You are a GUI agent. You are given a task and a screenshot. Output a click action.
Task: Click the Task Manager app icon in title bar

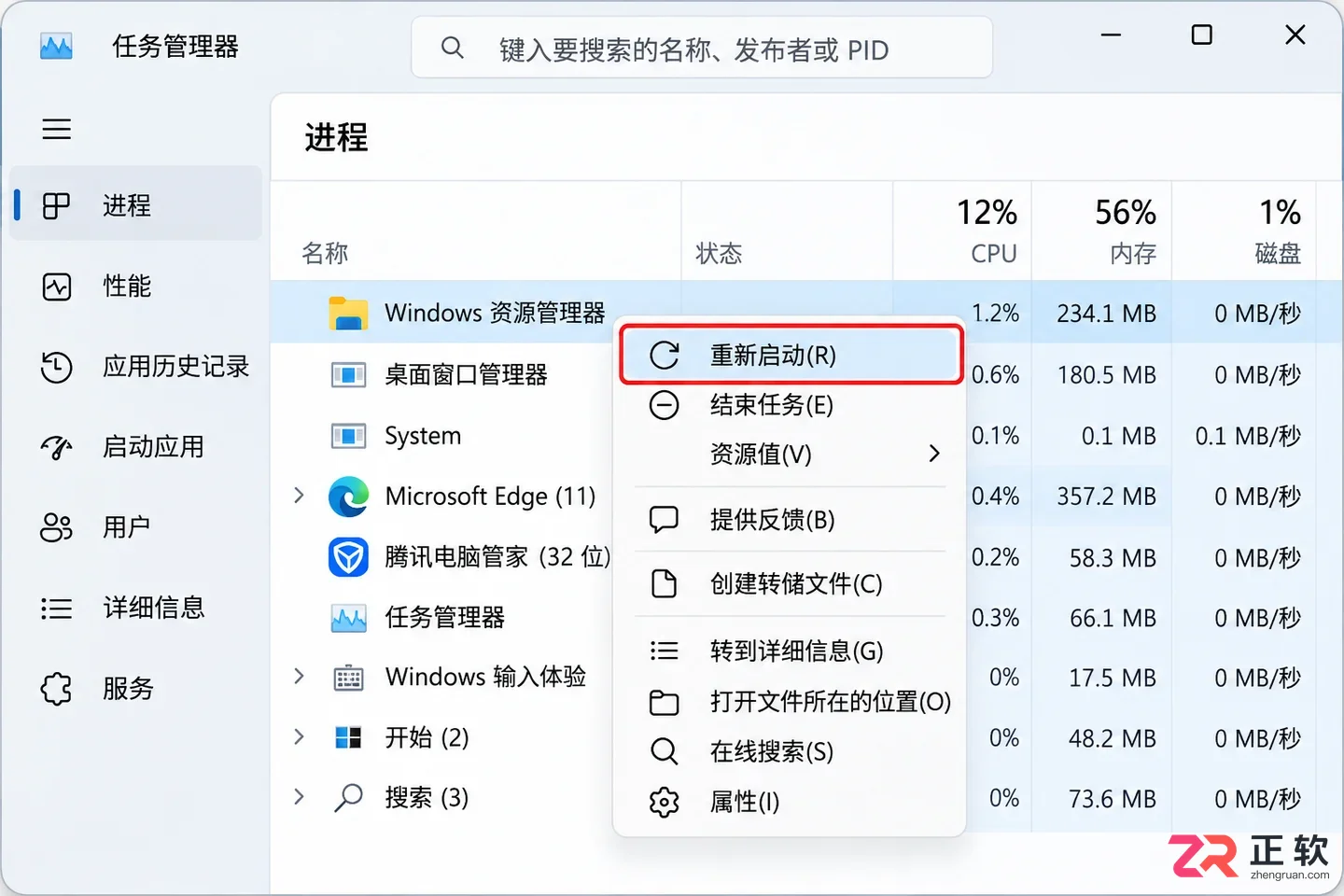56,46
